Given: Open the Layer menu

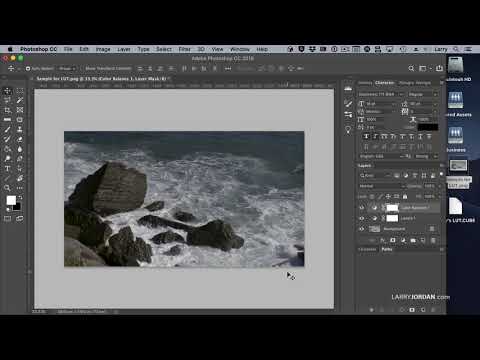Looking at the screenshot, I should 124,49.
